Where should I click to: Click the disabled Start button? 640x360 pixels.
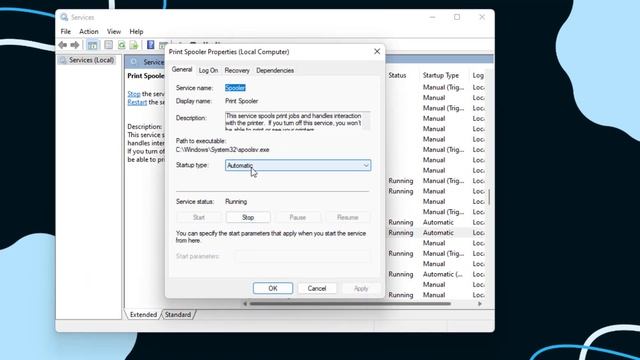pyautogui.click(x=198, y=218)
